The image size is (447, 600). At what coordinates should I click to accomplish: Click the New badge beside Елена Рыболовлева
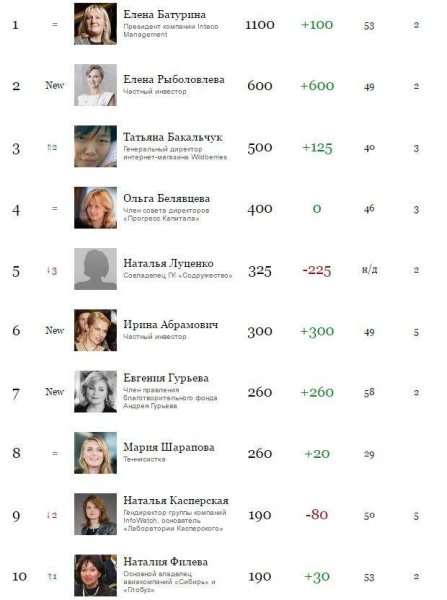[x=55, y=85]
